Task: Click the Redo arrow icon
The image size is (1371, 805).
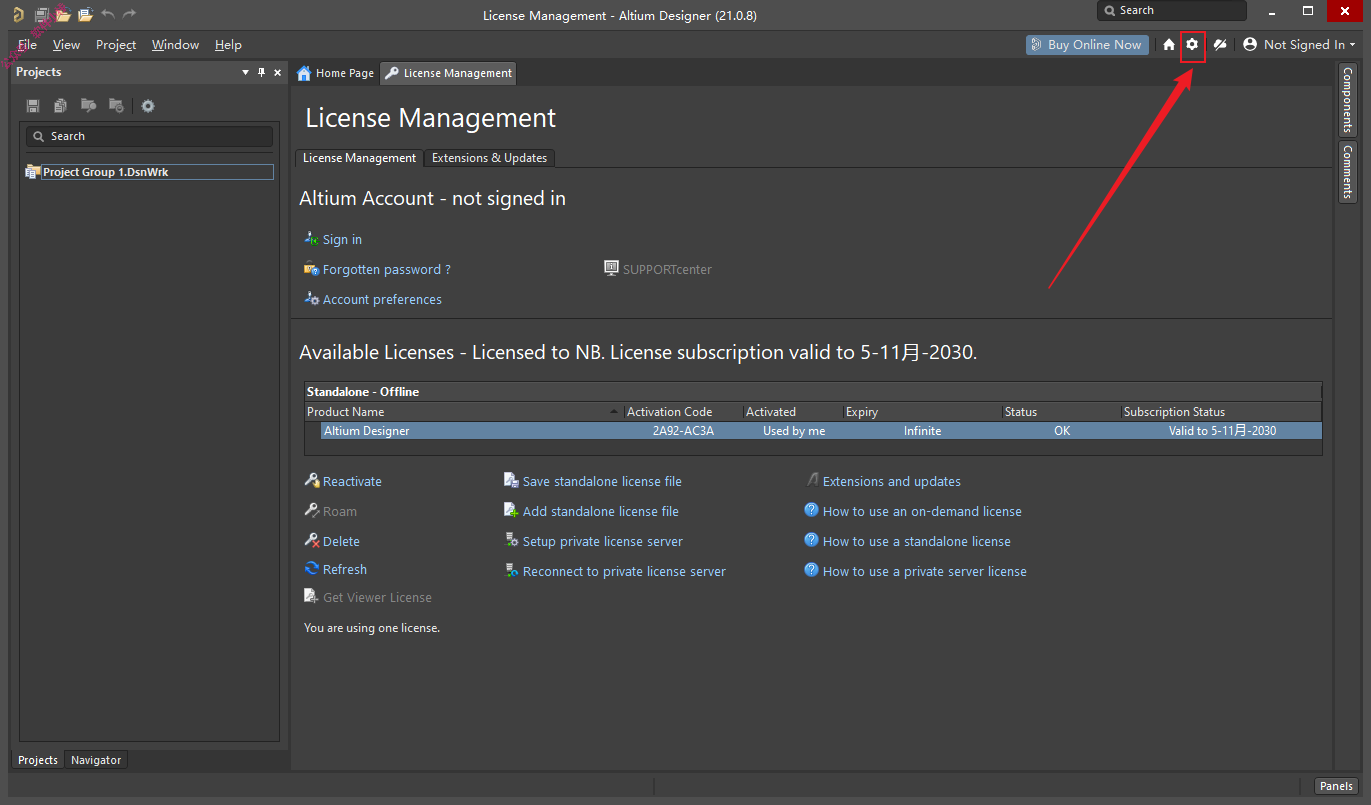Action: click(x=129, y=14)
